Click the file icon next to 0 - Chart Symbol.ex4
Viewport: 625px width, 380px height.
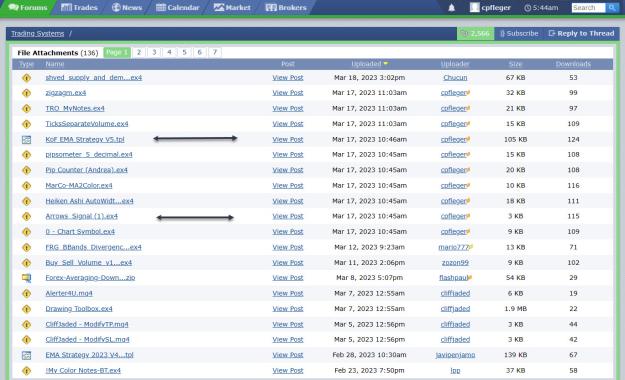pos(26,232)
